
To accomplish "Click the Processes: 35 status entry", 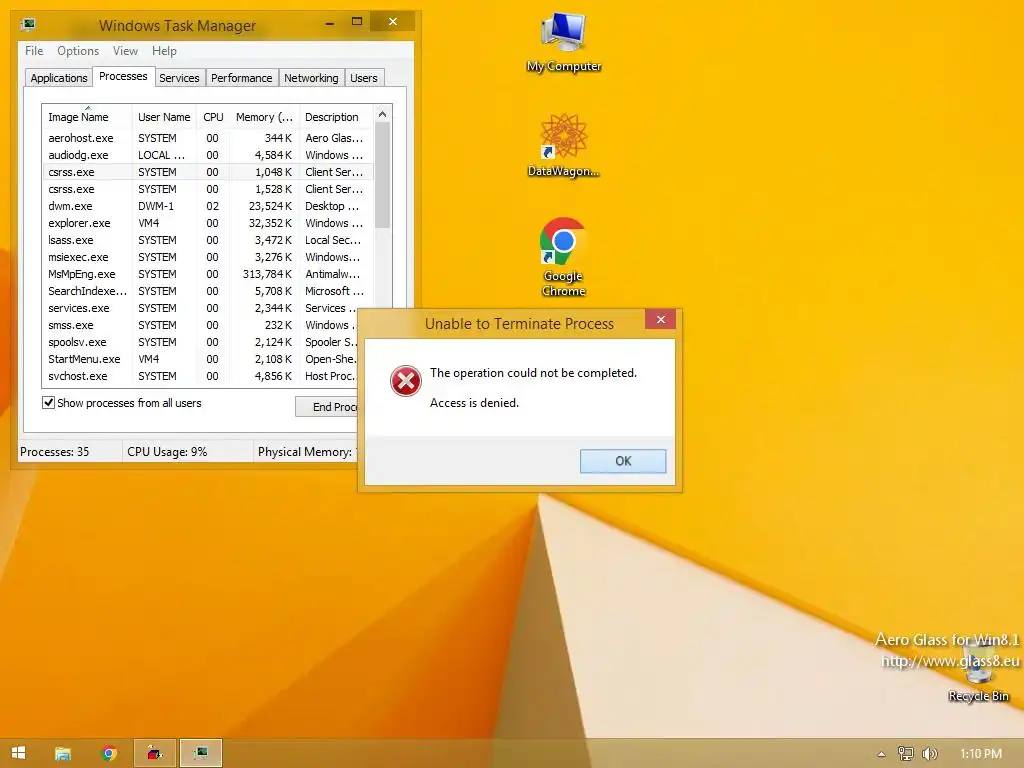I will tap(54, 451).
